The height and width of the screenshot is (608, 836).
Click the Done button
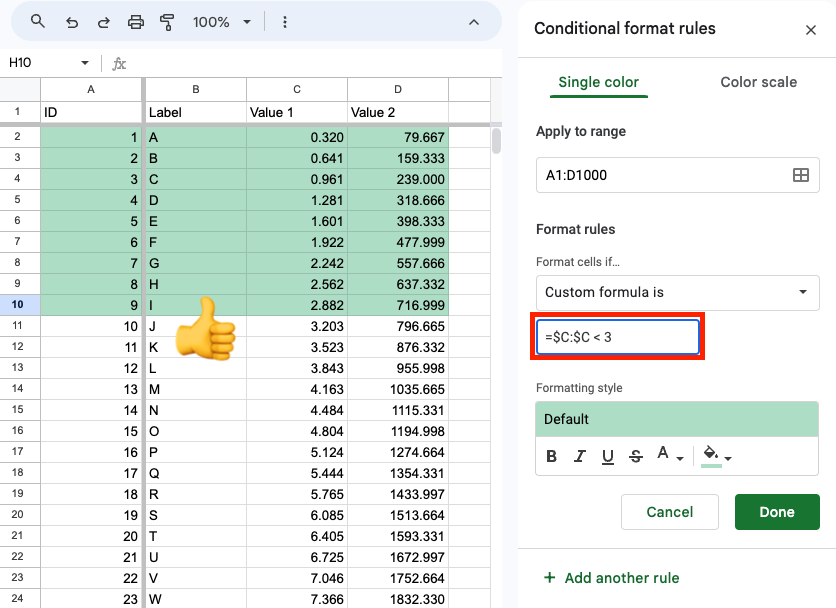(x=777, y=511)
